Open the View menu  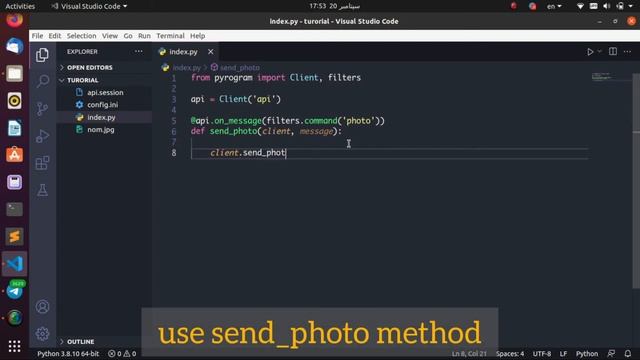point(110,36)
